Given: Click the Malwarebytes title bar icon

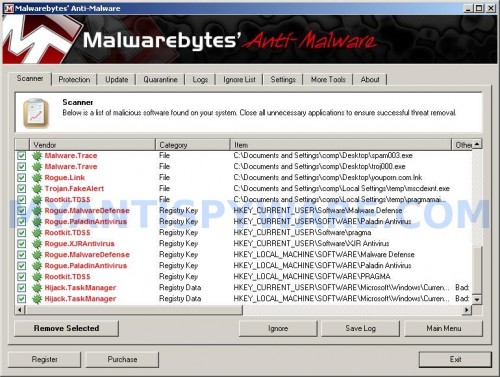Looking at the screenshot, I should pyautogui.click(x=9, y=8).
